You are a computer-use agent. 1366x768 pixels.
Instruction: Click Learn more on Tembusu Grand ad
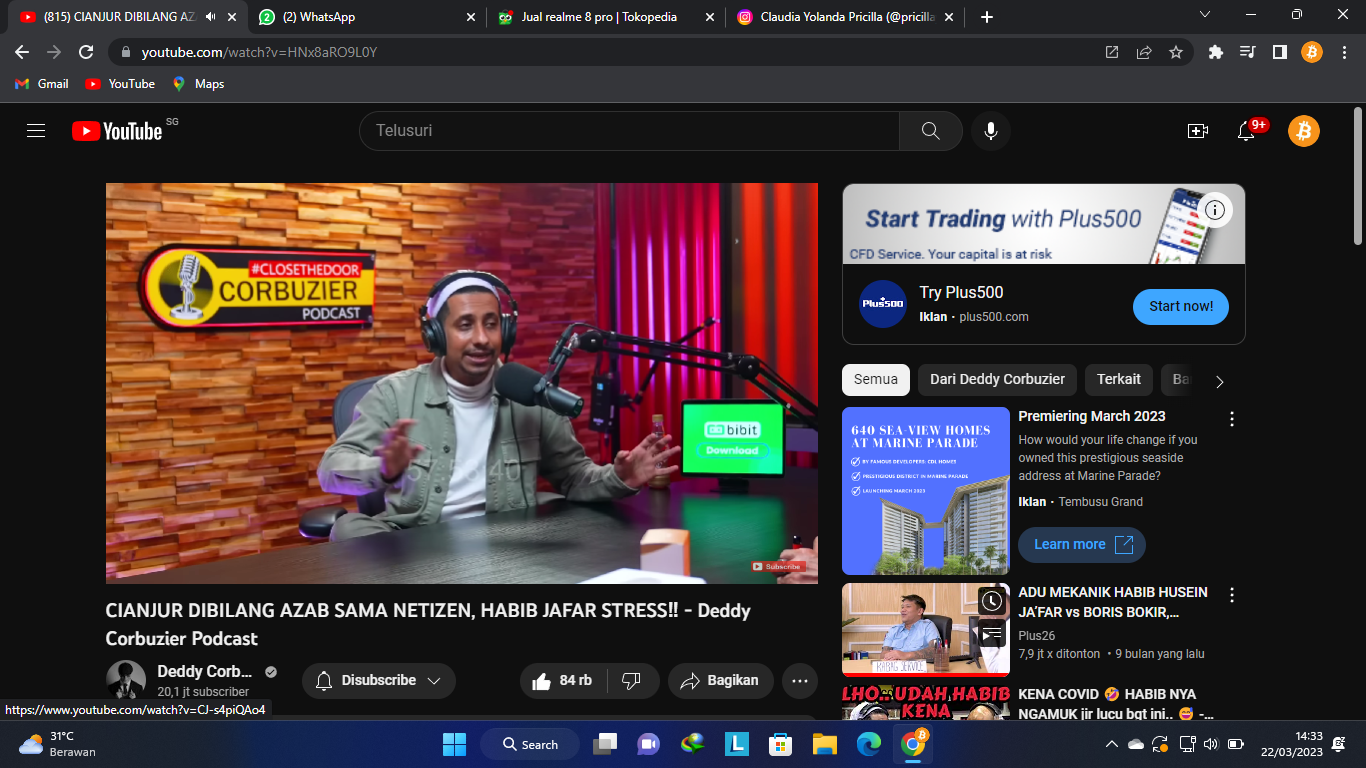1082,545
